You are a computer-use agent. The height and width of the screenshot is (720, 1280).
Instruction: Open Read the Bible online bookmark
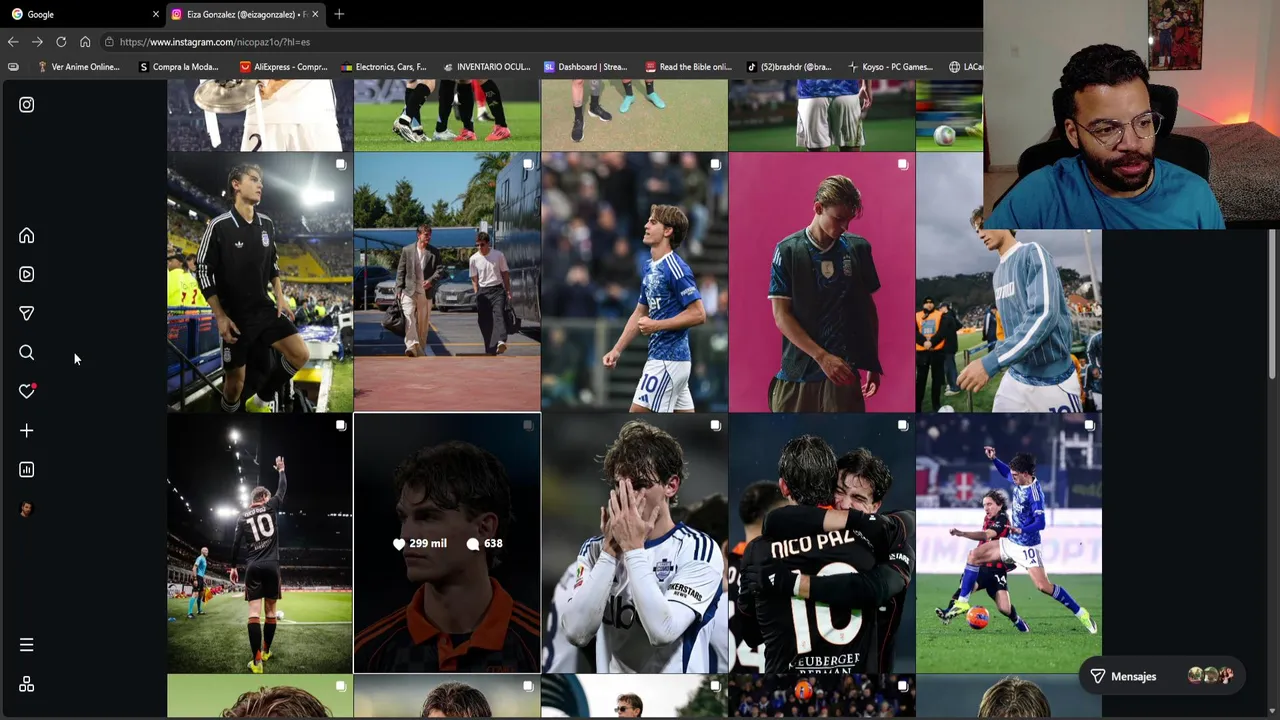tap(689, 67)
